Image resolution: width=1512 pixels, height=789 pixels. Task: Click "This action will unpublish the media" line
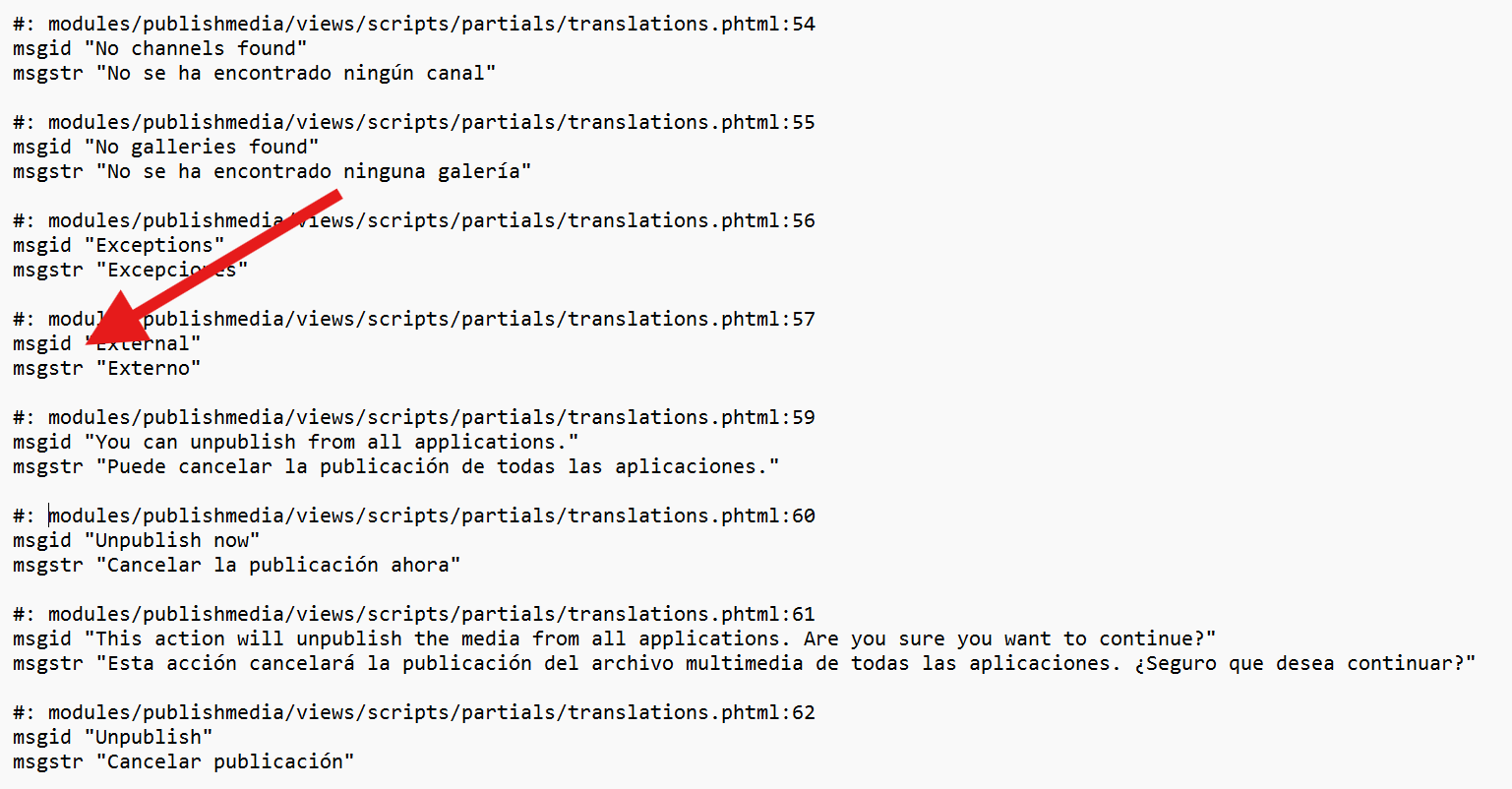(615, 638)
